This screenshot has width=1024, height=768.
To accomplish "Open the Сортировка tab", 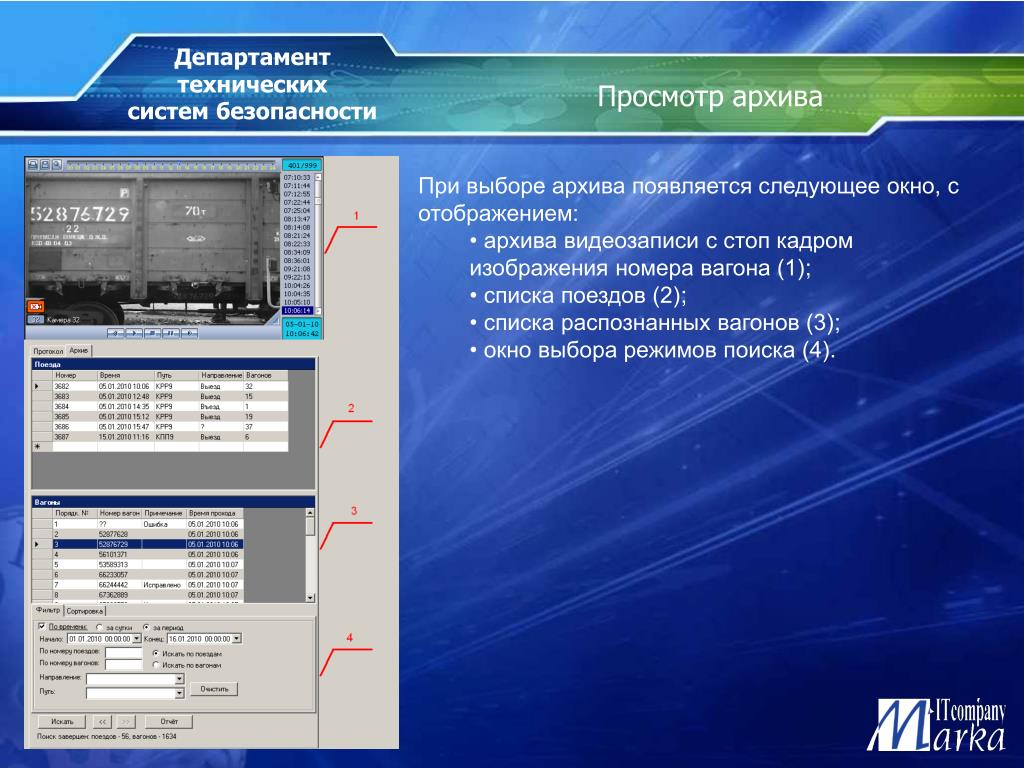I will click(x=86, y=611).
